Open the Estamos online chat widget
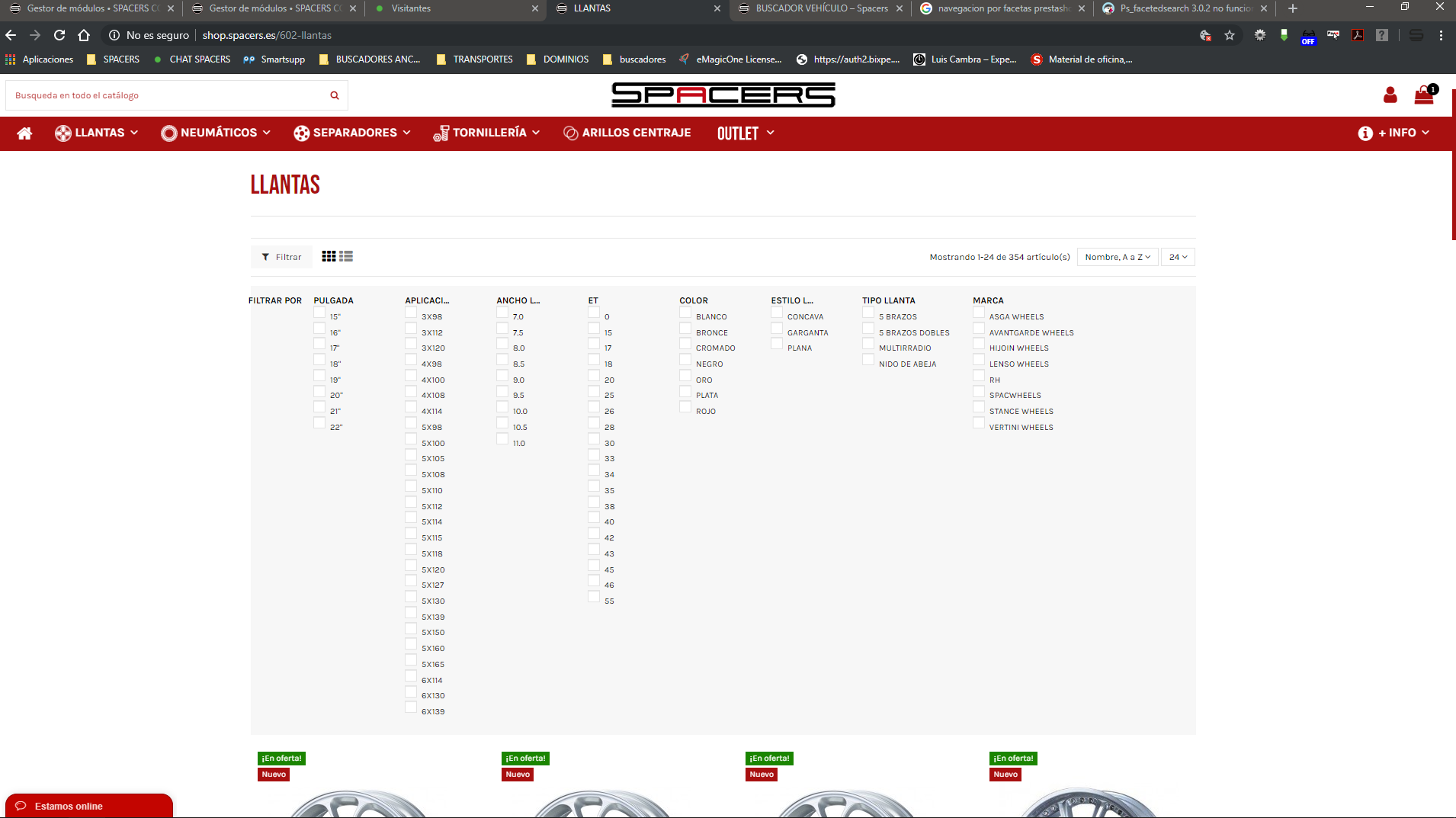The width and height of the screenshot is (1456, 818). pos(89,806)
